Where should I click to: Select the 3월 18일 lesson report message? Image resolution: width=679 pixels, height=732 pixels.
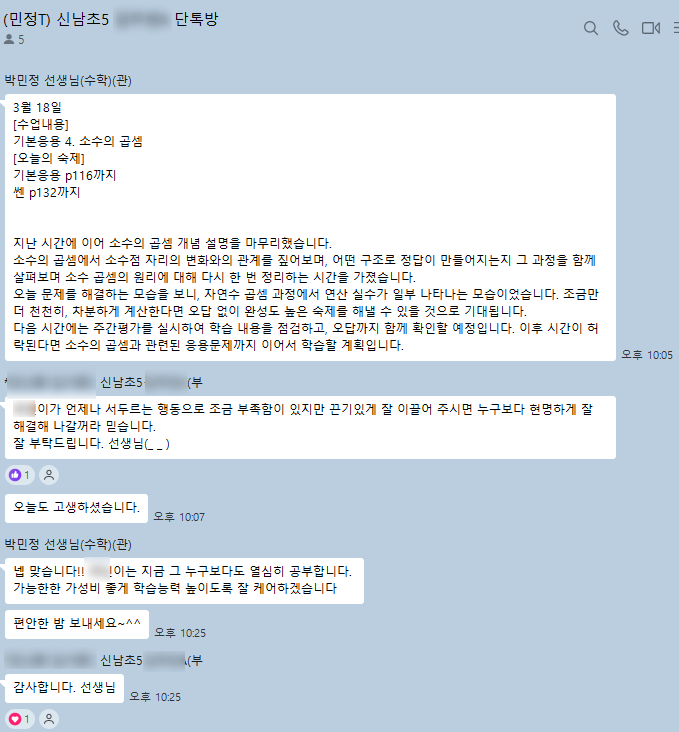pos(310,227)
